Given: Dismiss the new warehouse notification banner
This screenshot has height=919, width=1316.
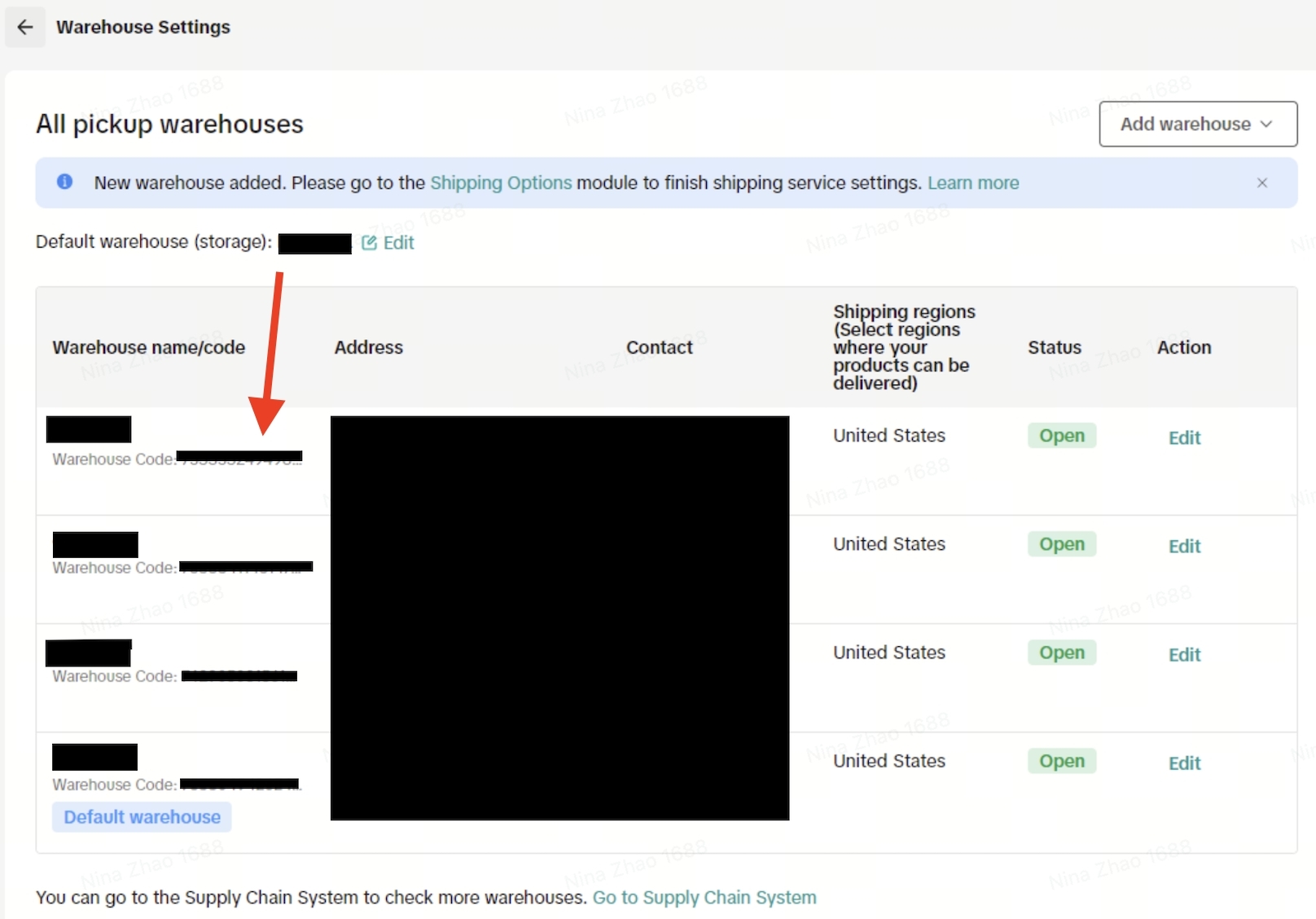Looking at the screenshot, I should [1261, 182].
